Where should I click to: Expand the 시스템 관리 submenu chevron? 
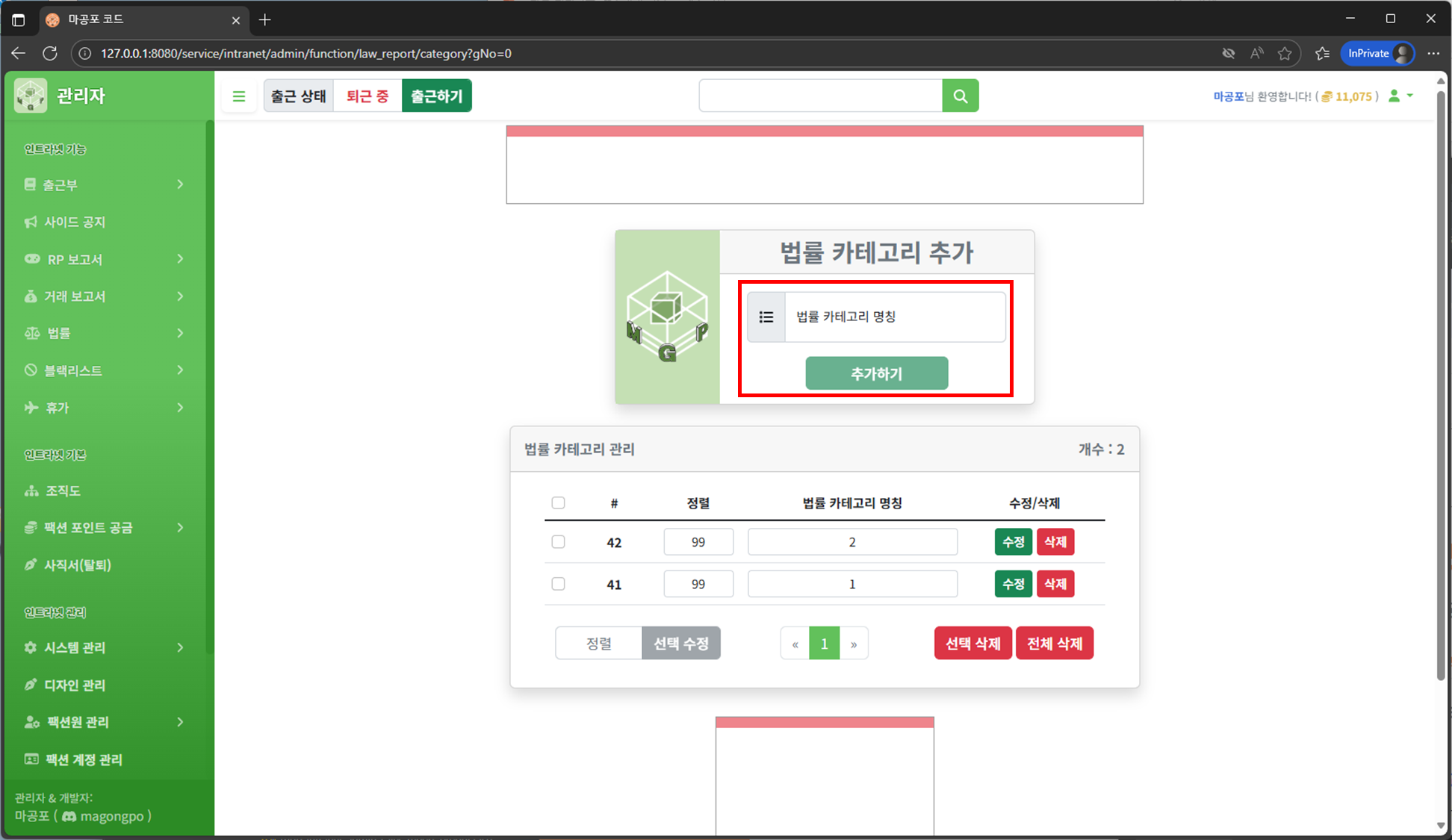click(x=180, y=647)
